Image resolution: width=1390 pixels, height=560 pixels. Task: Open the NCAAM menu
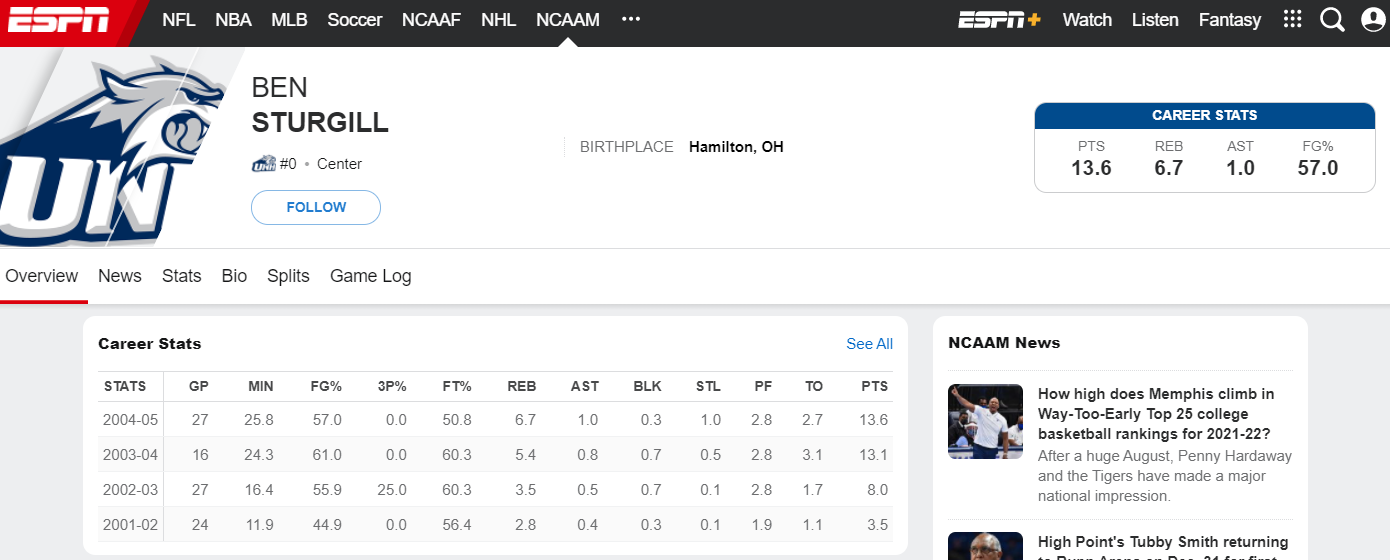(x=567, y=20)
